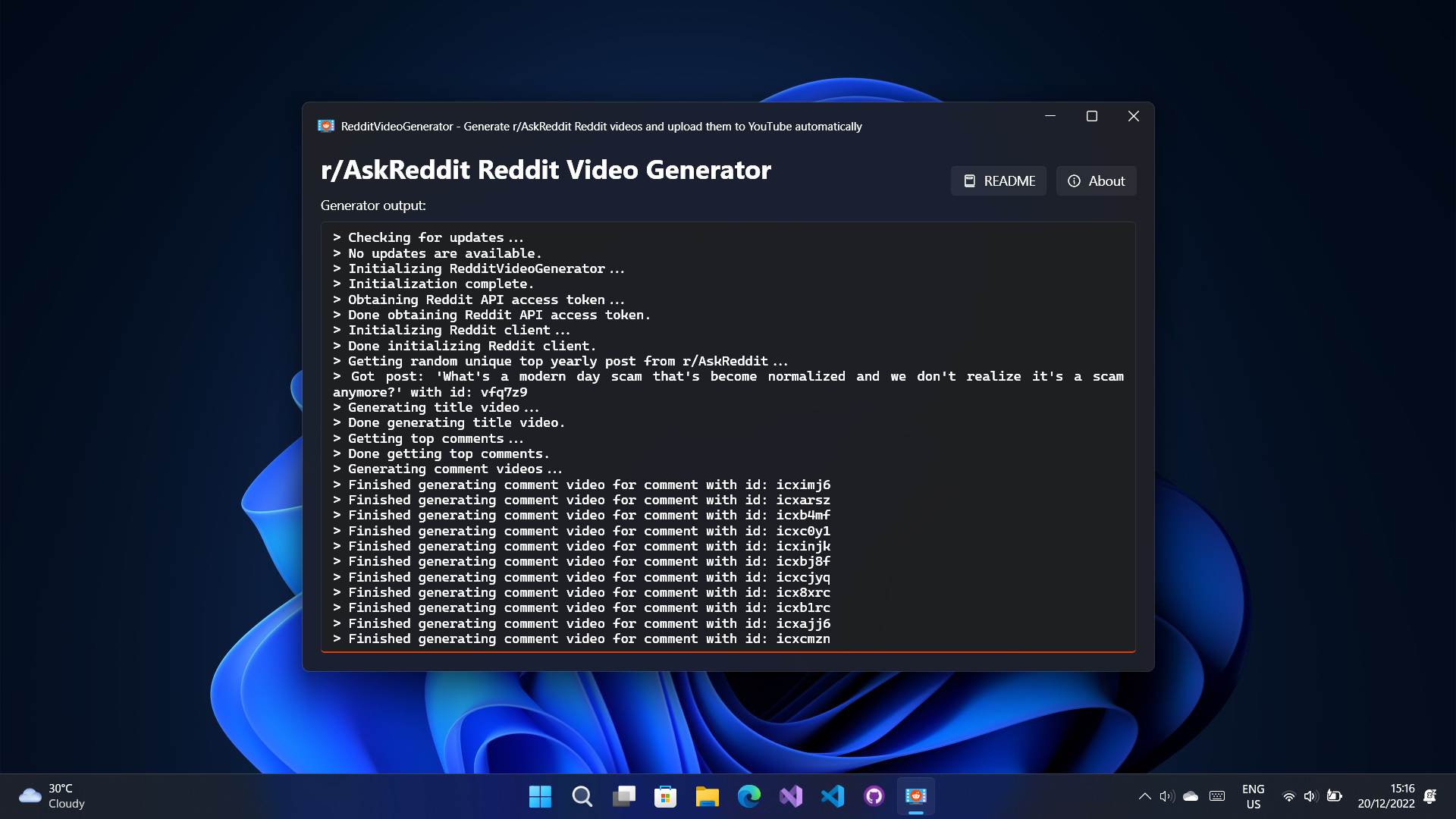The image size is (1456, 819).
Task: Select the RedditVideoGenerator taskbar icon
Action: (916, 796)
